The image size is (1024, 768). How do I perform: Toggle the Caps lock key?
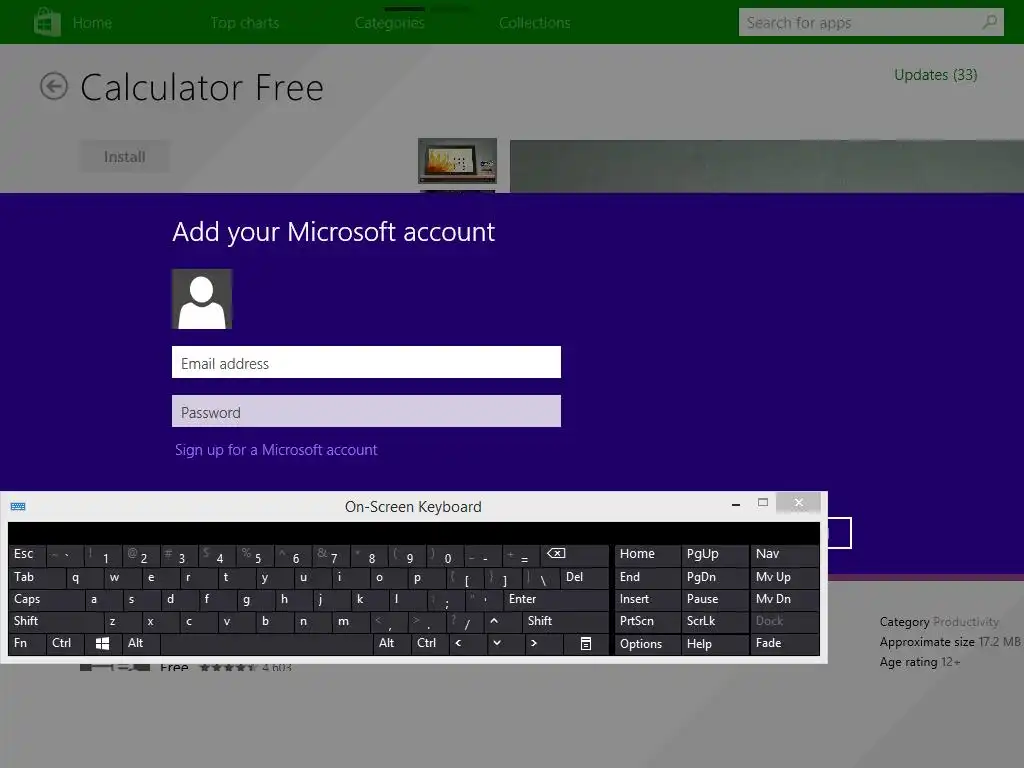click(x=47, y=600)
